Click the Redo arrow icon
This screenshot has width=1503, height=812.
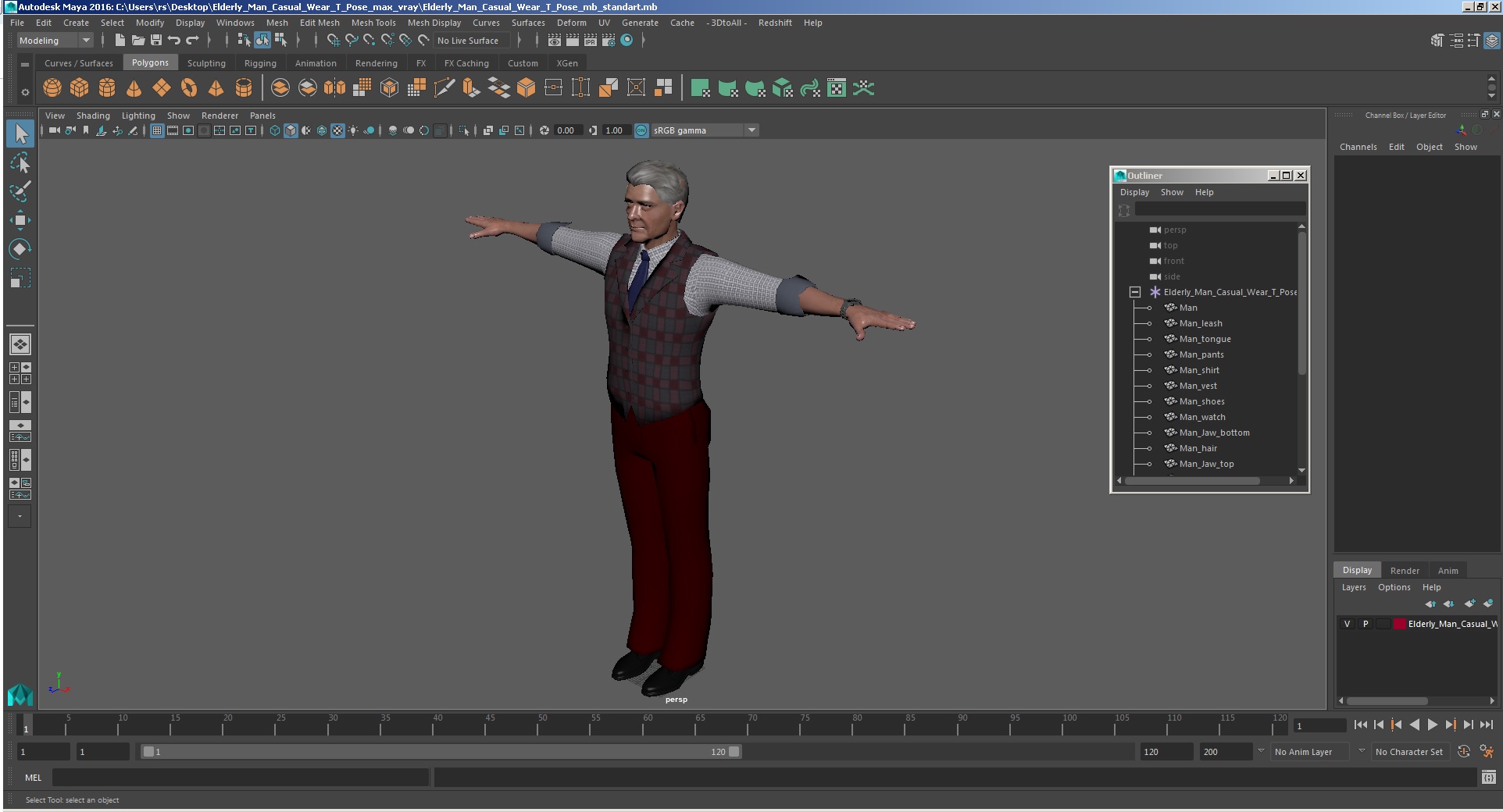(x=192, y=40)
